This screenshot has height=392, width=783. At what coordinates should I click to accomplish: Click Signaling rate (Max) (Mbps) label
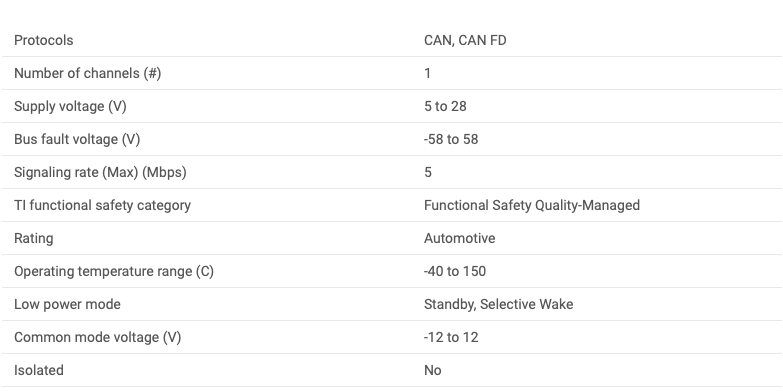coord(100,172)
